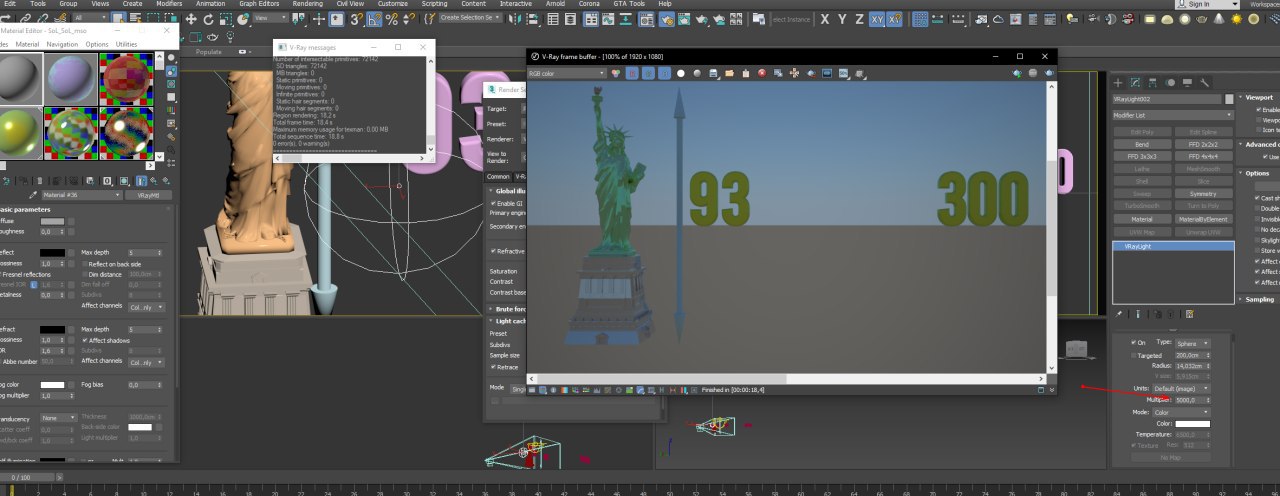This screenshot has height=496, width=1280.
Task: Open Material Editor Navigation menu
Action: [62, 44]
